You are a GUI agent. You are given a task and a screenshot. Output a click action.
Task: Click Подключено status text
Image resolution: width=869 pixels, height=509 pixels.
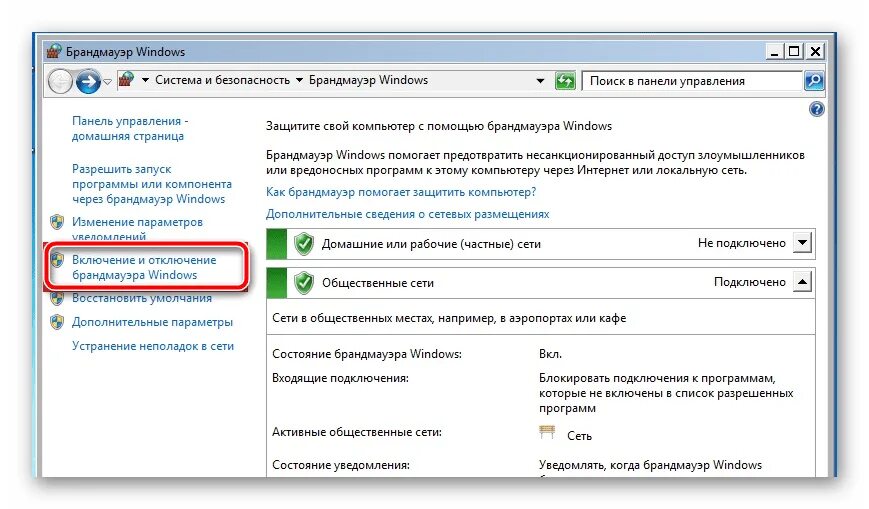click(749, 282)
